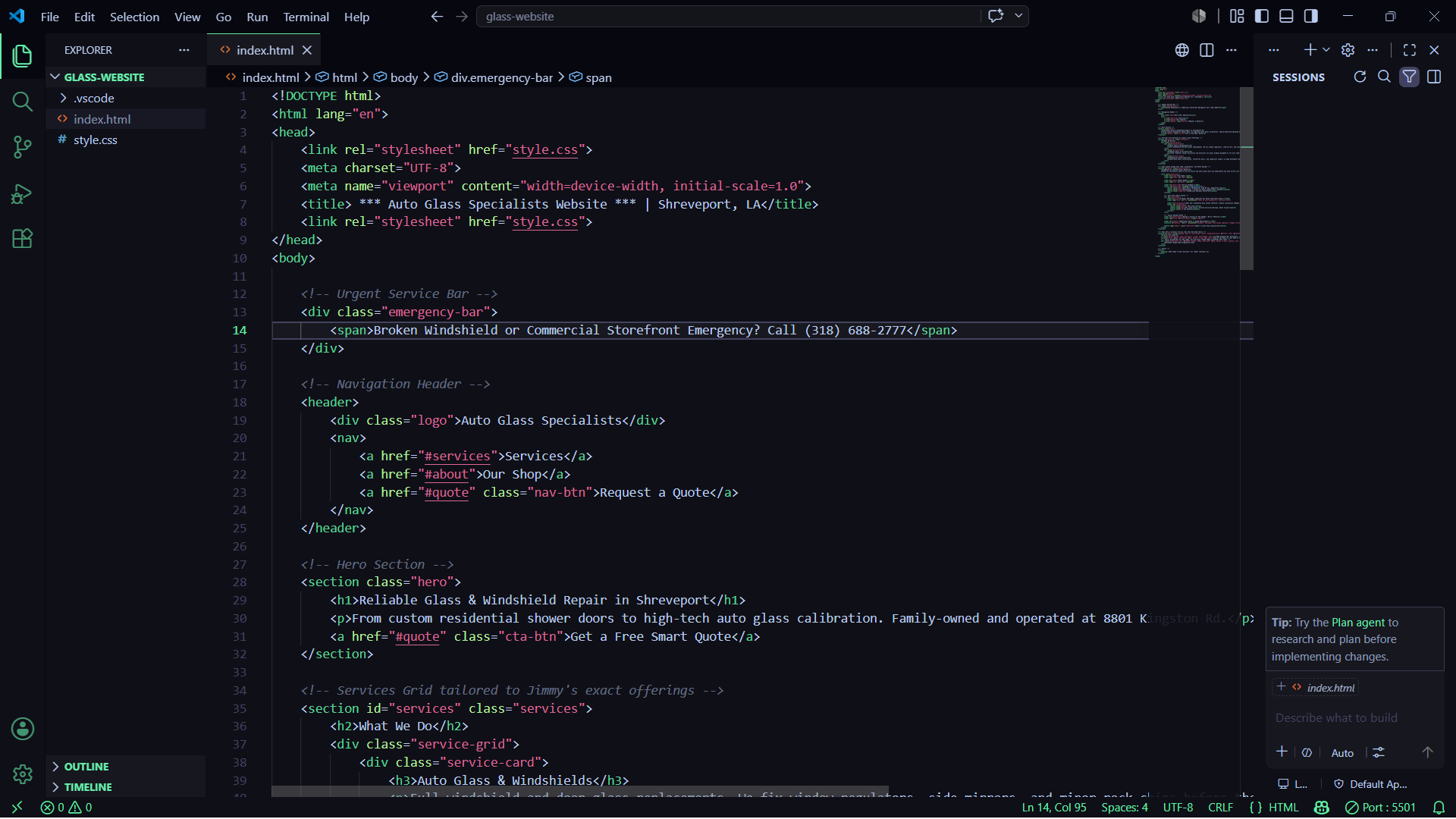Toggle the sessions sidebar layout icon
This screenshot has width=1456, height=819.
pyautogui.click(x=1434, y=77)
